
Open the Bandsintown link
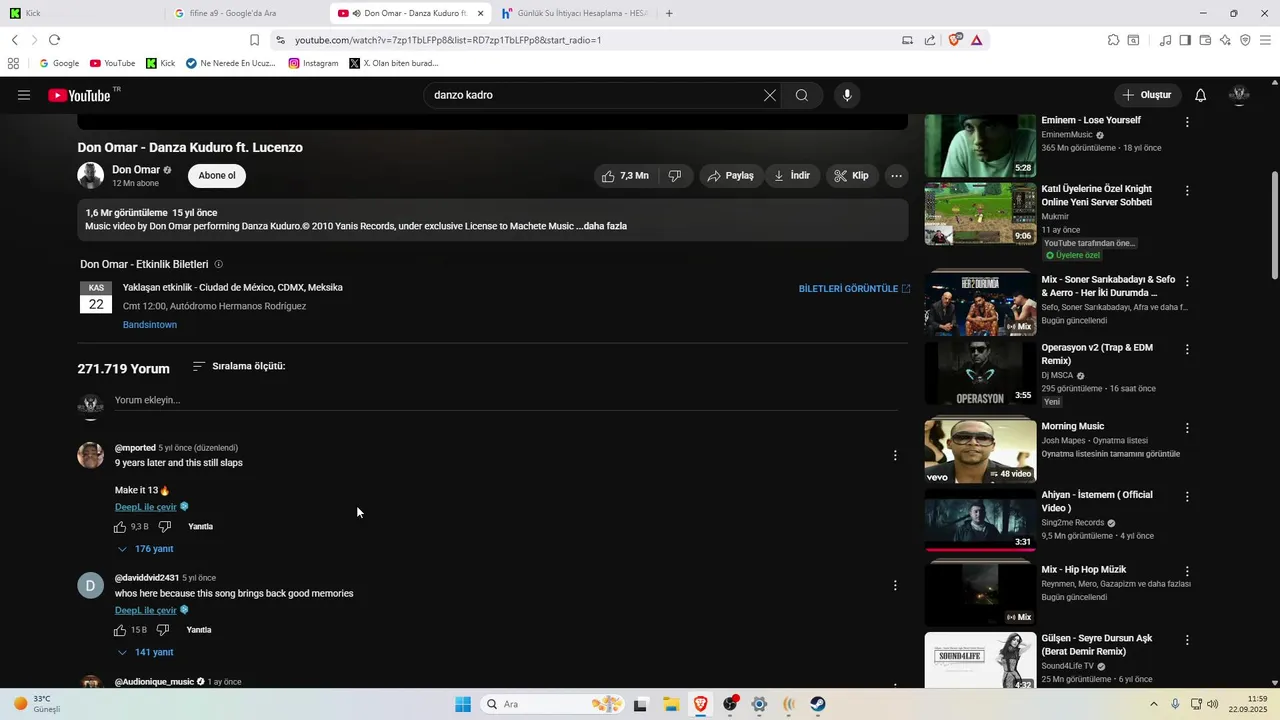coord(150,325)
